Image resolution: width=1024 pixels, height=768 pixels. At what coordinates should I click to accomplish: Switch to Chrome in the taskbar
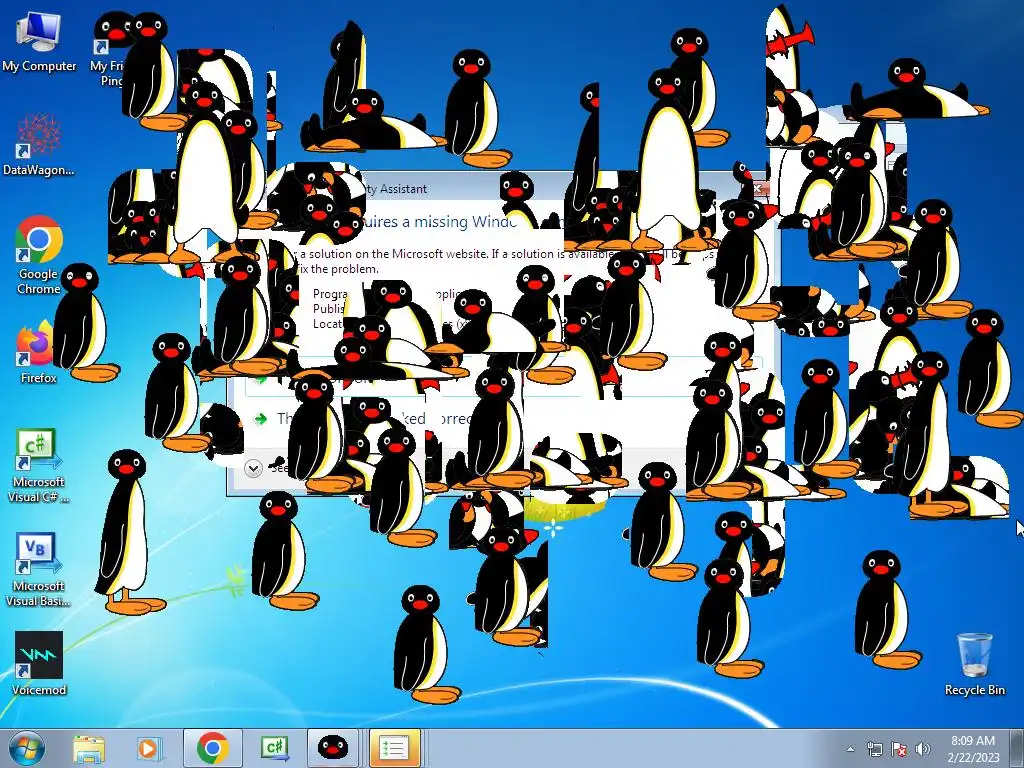click(213, 748)
